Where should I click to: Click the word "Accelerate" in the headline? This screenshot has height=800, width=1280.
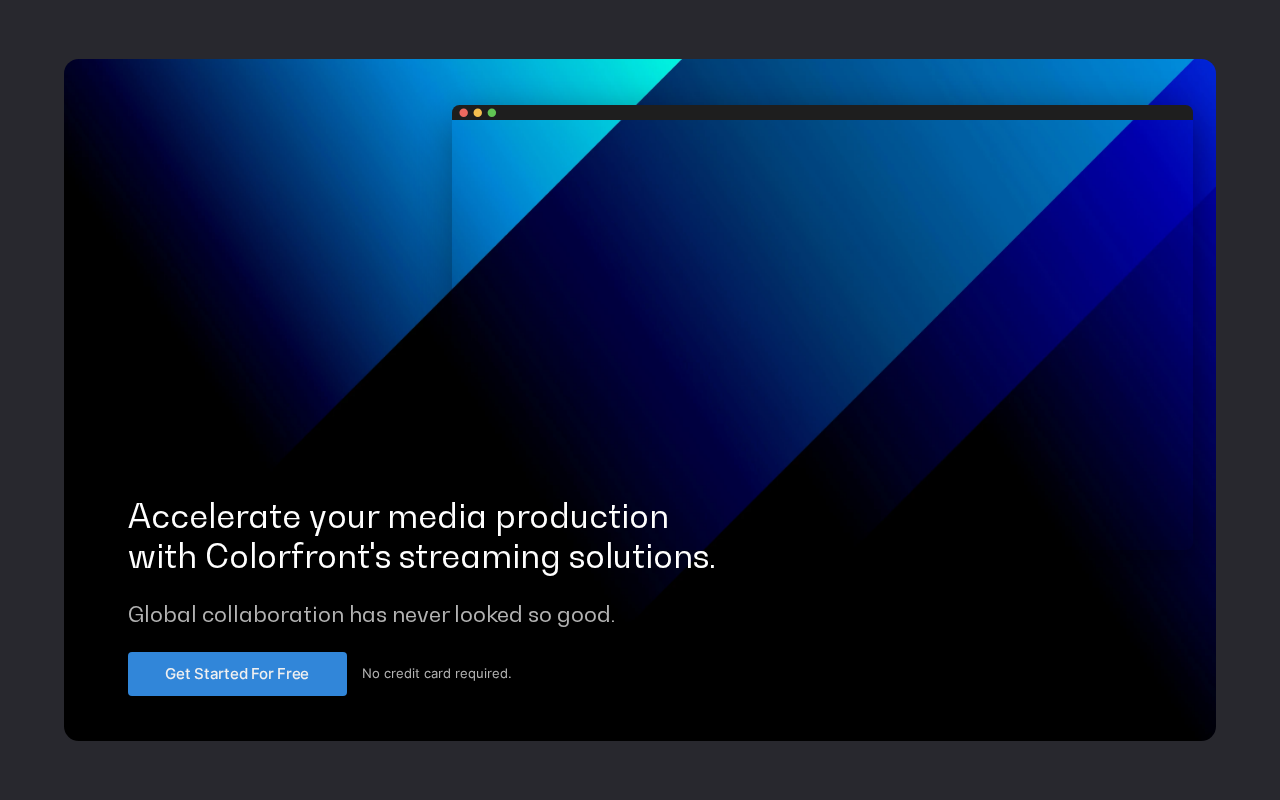click(x=214, y=517)
